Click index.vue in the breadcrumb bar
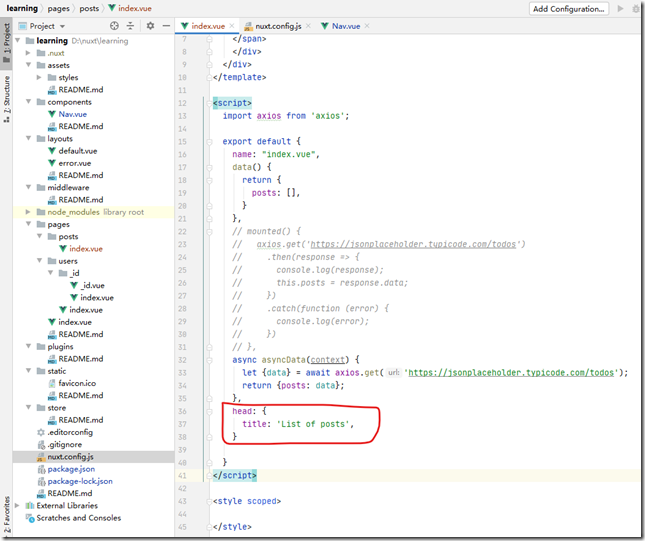The image size is (645, 541). click(135, 8)
